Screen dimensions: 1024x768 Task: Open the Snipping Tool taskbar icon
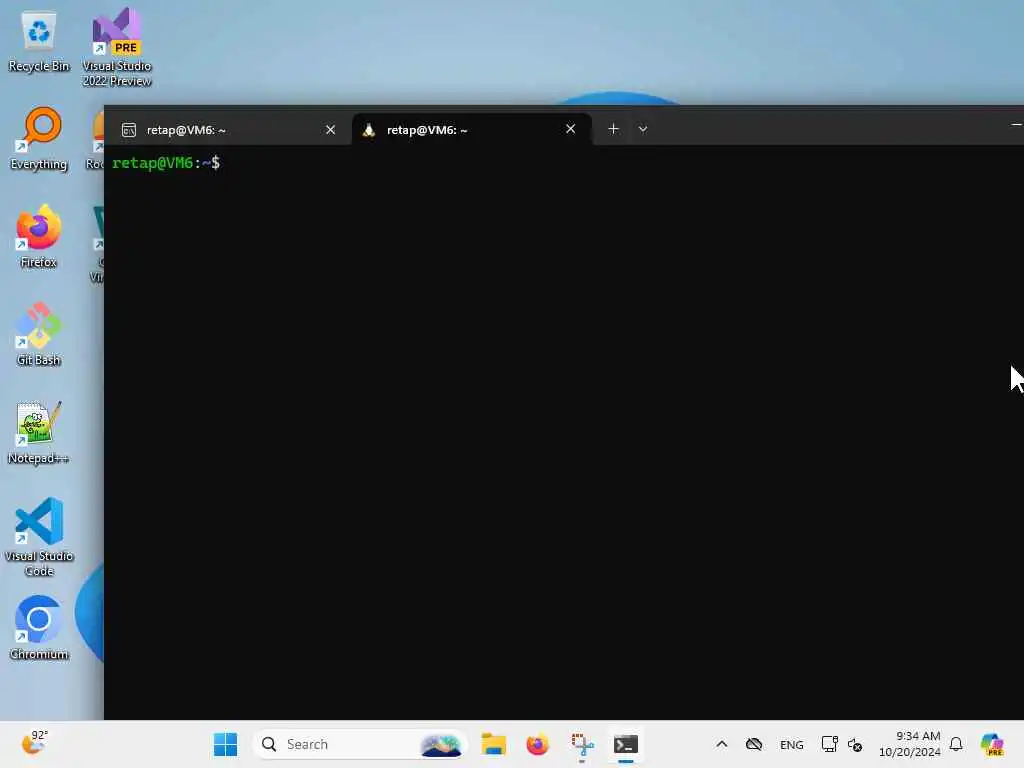pyautogui.click(x=582, y=744)
